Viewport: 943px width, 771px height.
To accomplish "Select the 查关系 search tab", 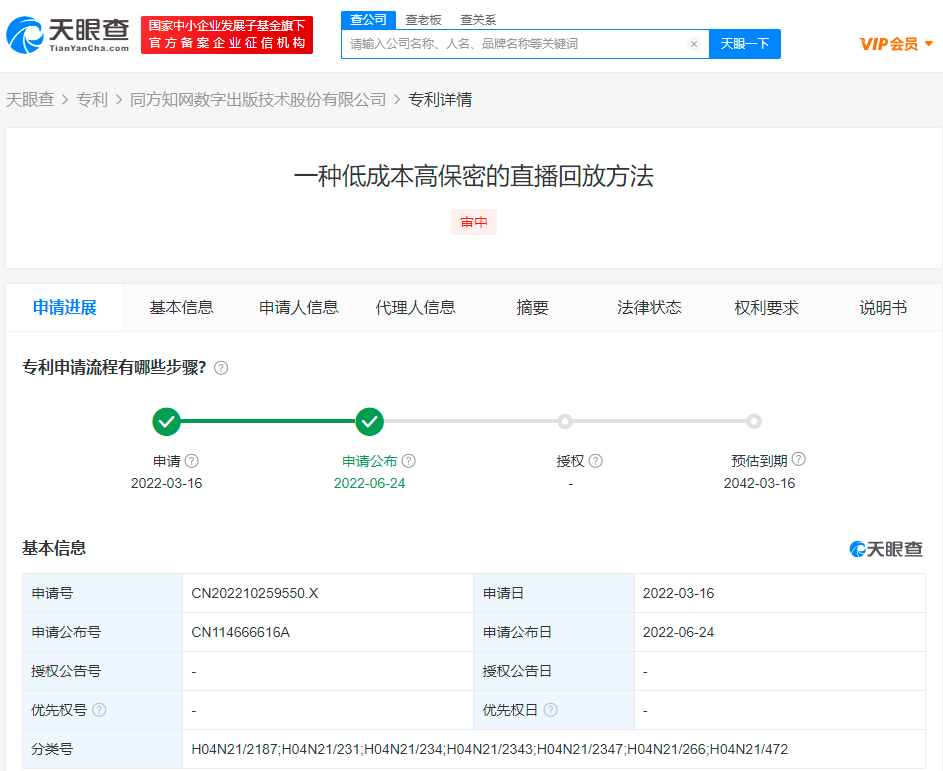I will pos(478,20).
